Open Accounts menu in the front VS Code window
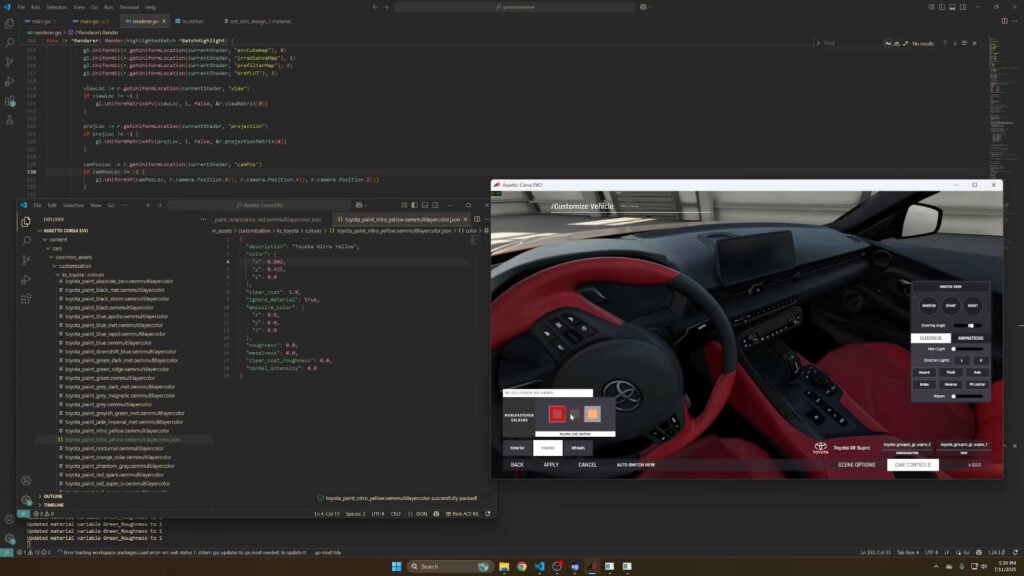Viewport: 1024px width, 576px height. point(26,481)
